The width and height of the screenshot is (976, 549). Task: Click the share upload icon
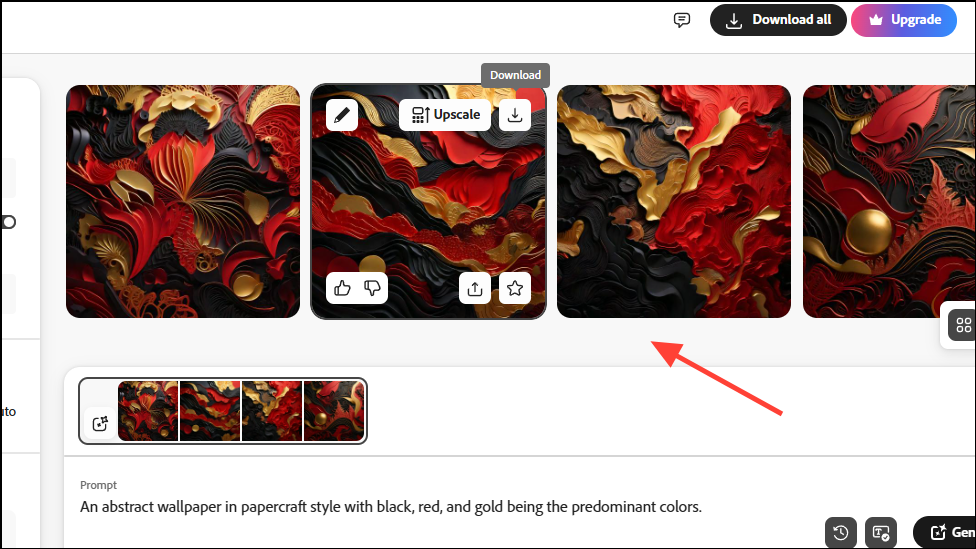(475, 288)
